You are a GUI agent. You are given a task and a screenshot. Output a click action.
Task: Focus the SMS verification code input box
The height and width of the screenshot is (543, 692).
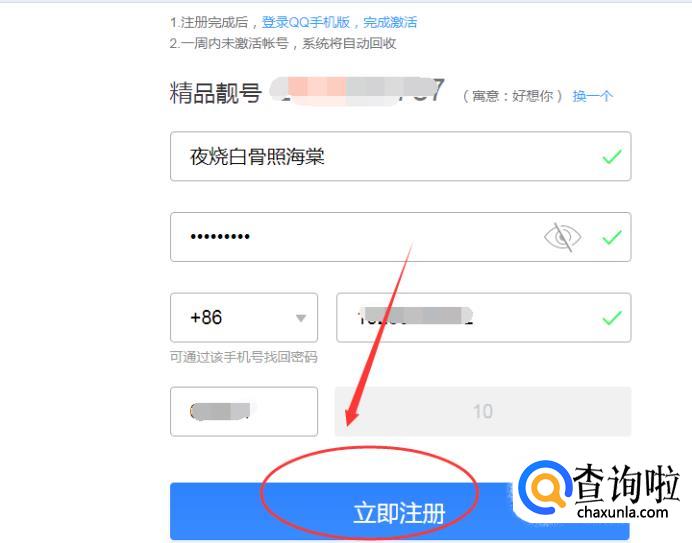244,411
